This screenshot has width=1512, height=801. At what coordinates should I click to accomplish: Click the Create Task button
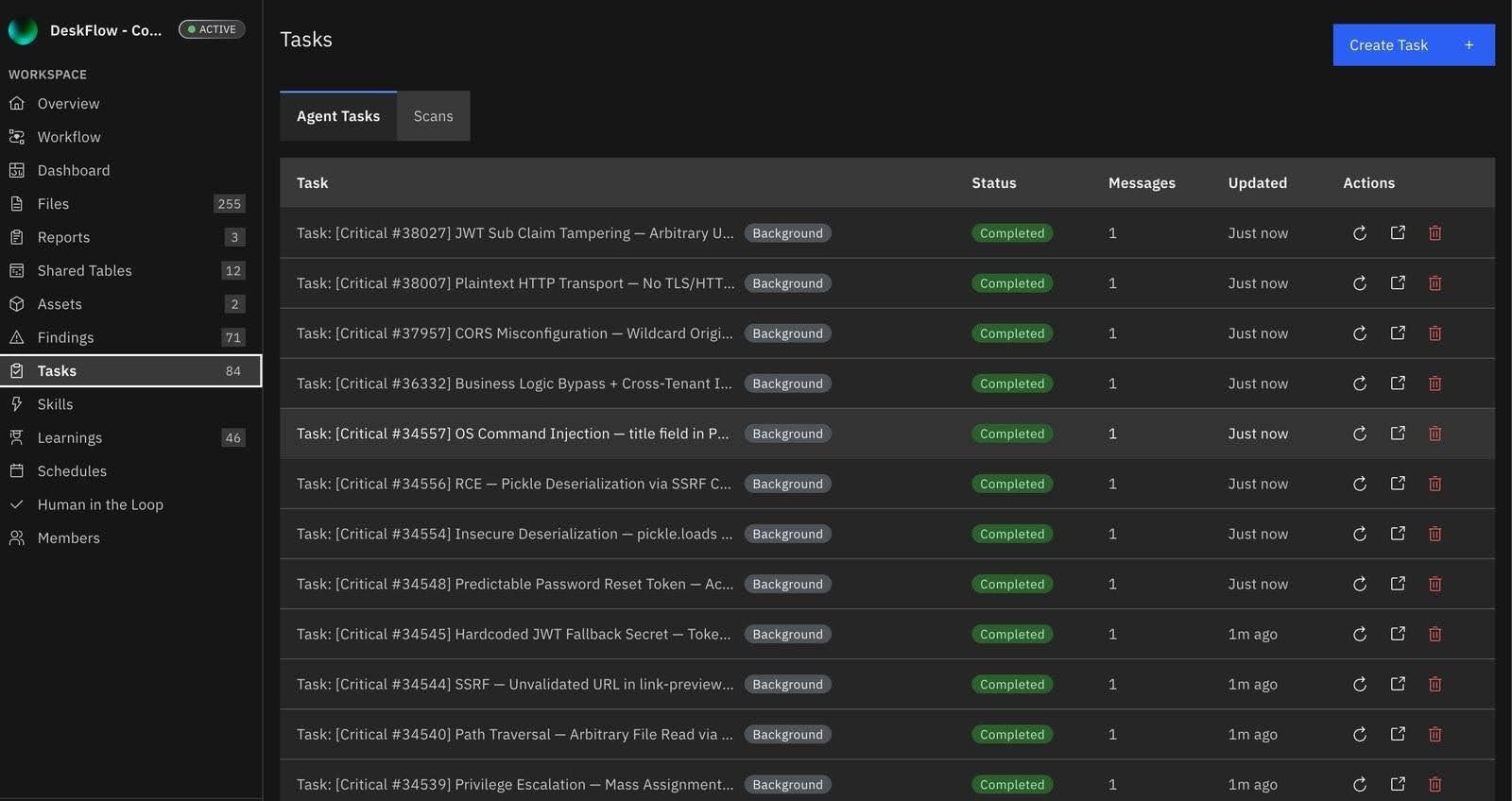click(x=1413, y=44)
